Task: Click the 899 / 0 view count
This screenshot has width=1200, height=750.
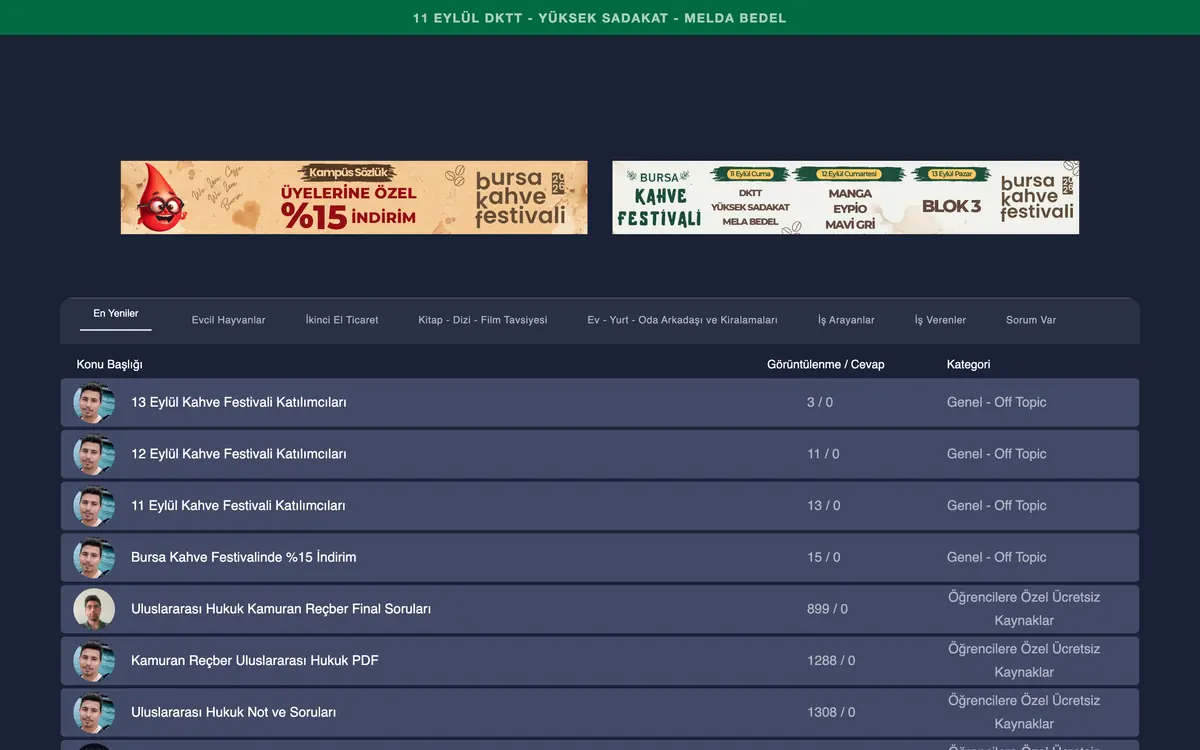Action: point(827,609)
